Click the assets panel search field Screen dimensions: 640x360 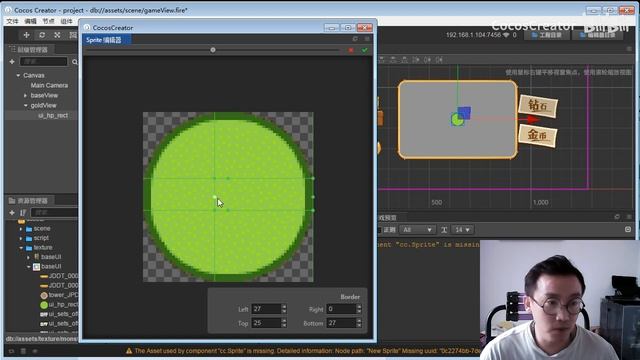pyautogui.click(x=54, y=213)
